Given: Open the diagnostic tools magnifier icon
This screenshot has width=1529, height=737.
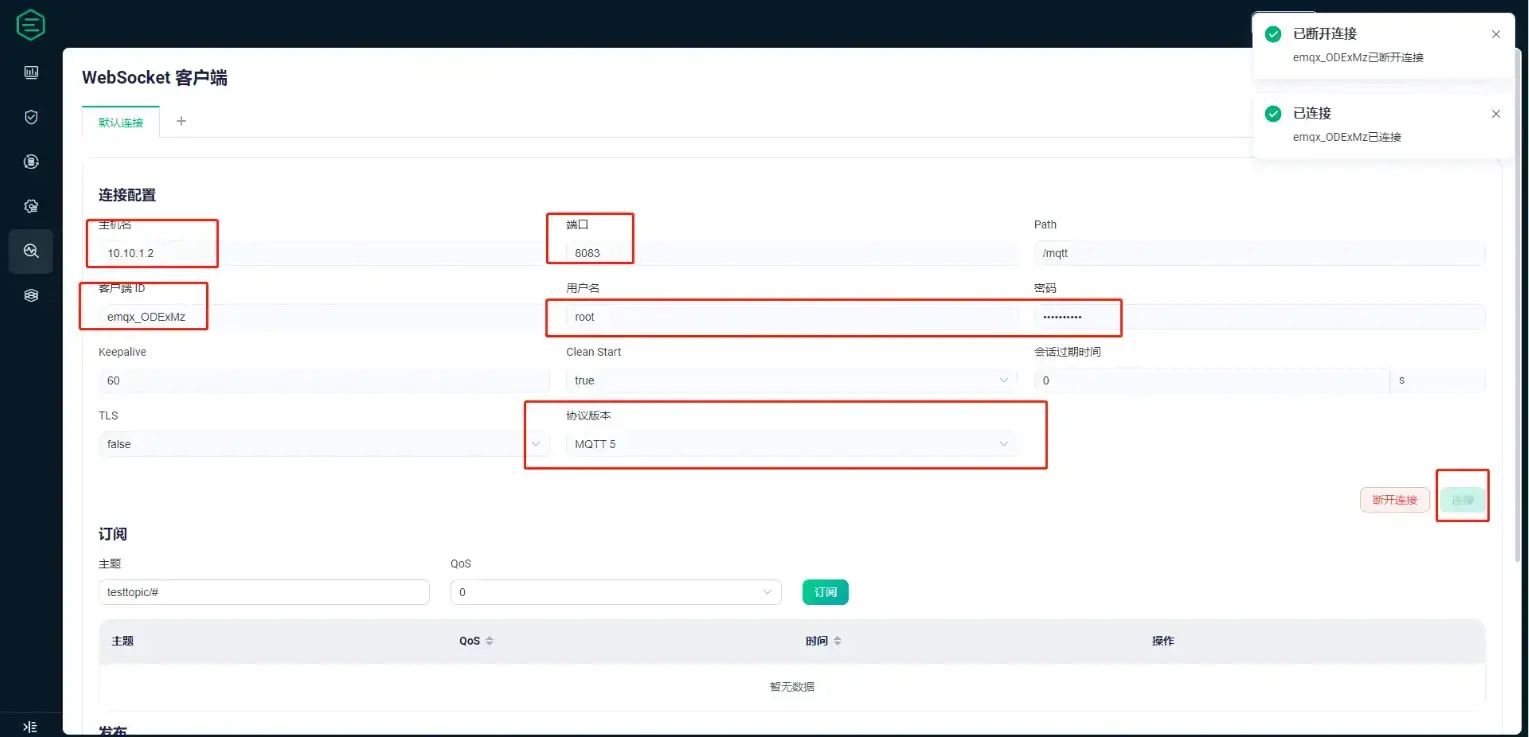Looking at the screenshot, I should click(x=31, y=251).
